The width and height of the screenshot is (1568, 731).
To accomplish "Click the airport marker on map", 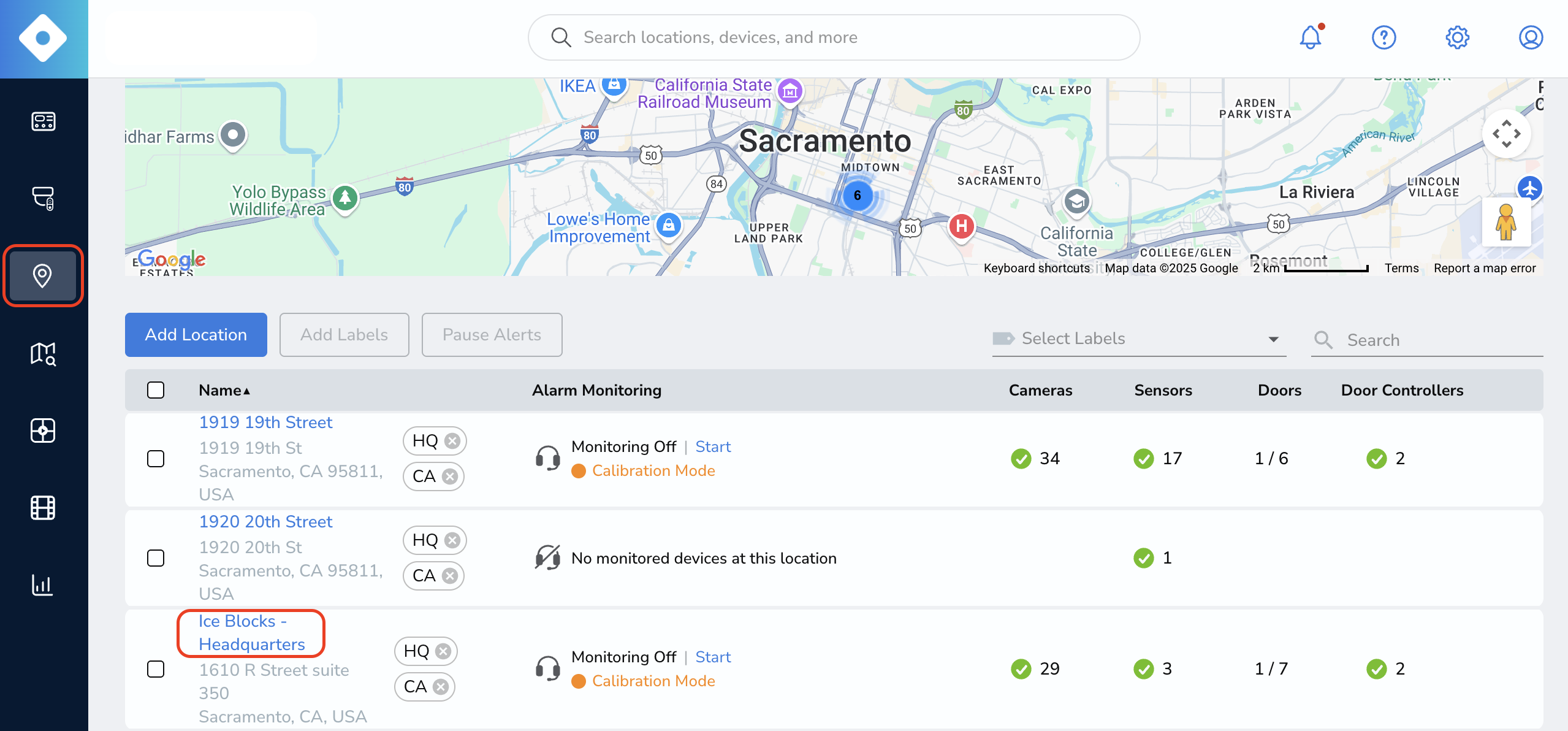I will (x=1530, y=188).
